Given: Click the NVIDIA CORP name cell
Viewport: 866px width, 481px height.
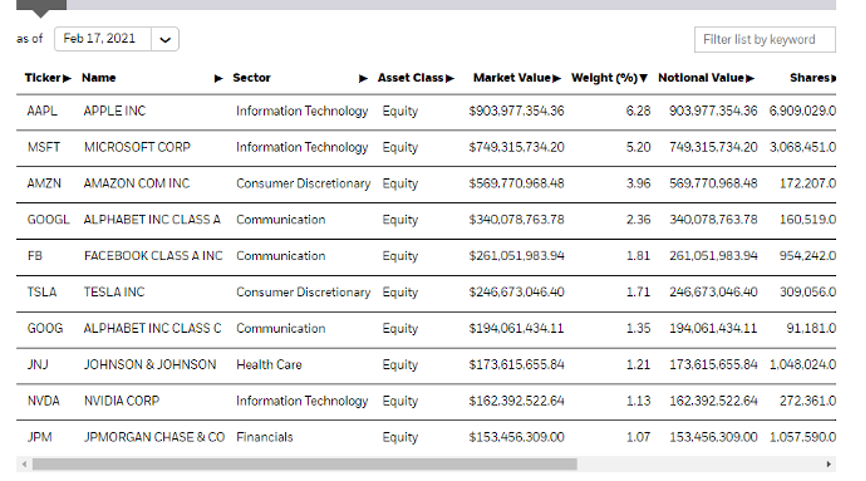Looking at the screenshot, I should 121,401.
